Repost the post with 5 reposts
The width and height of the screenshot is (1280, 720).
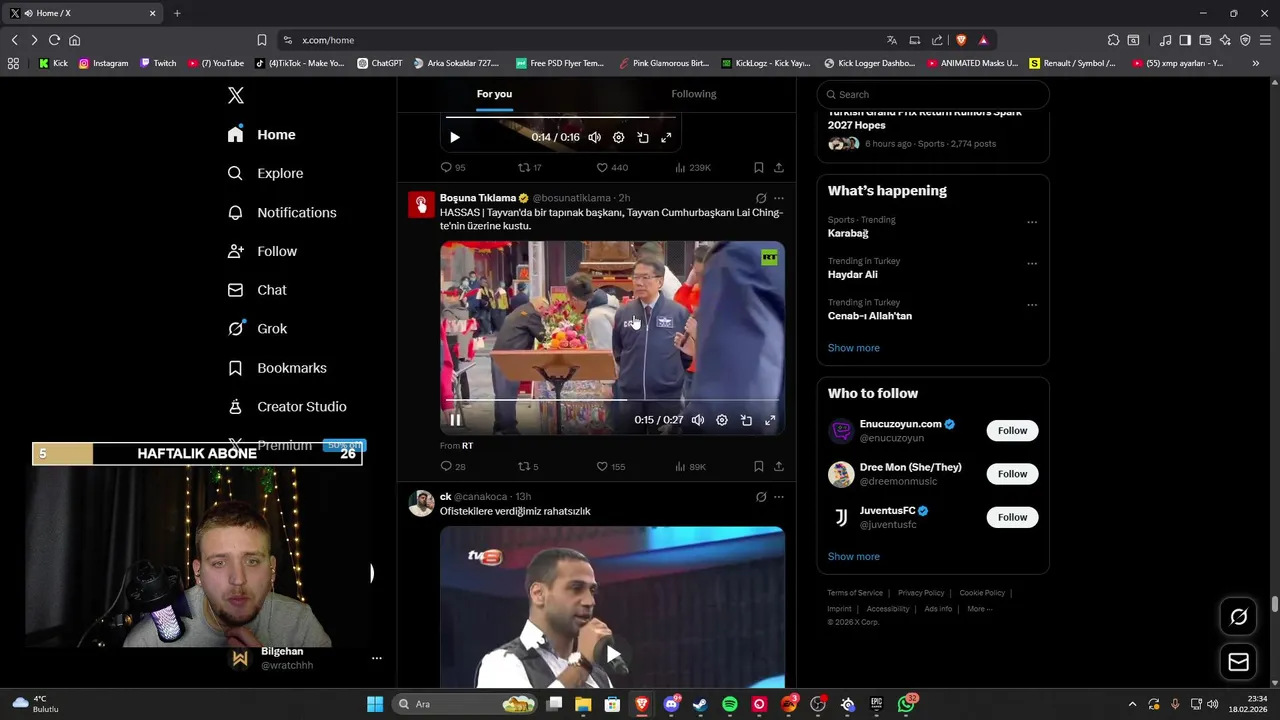[x=527, y=466]
